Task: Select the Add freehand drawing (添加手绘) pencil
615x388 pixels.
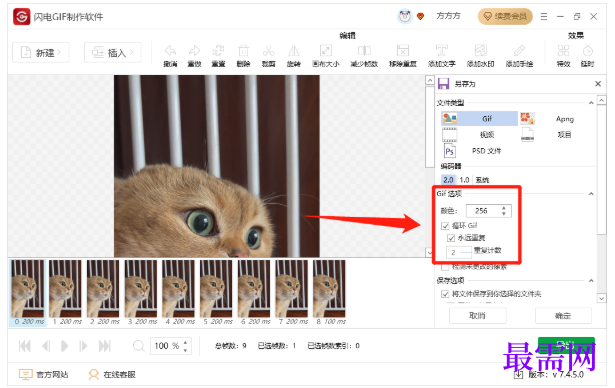Action: 519,51
